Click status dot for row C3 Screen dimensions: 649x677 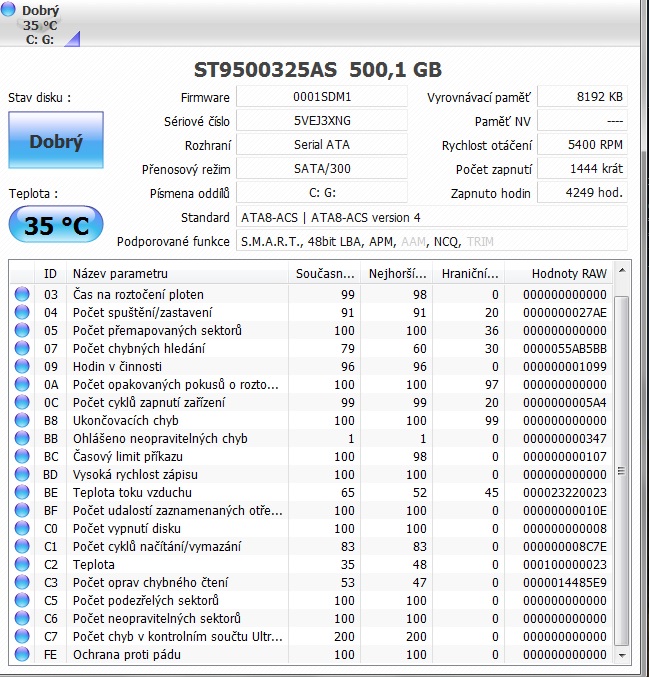click(22, 582)
